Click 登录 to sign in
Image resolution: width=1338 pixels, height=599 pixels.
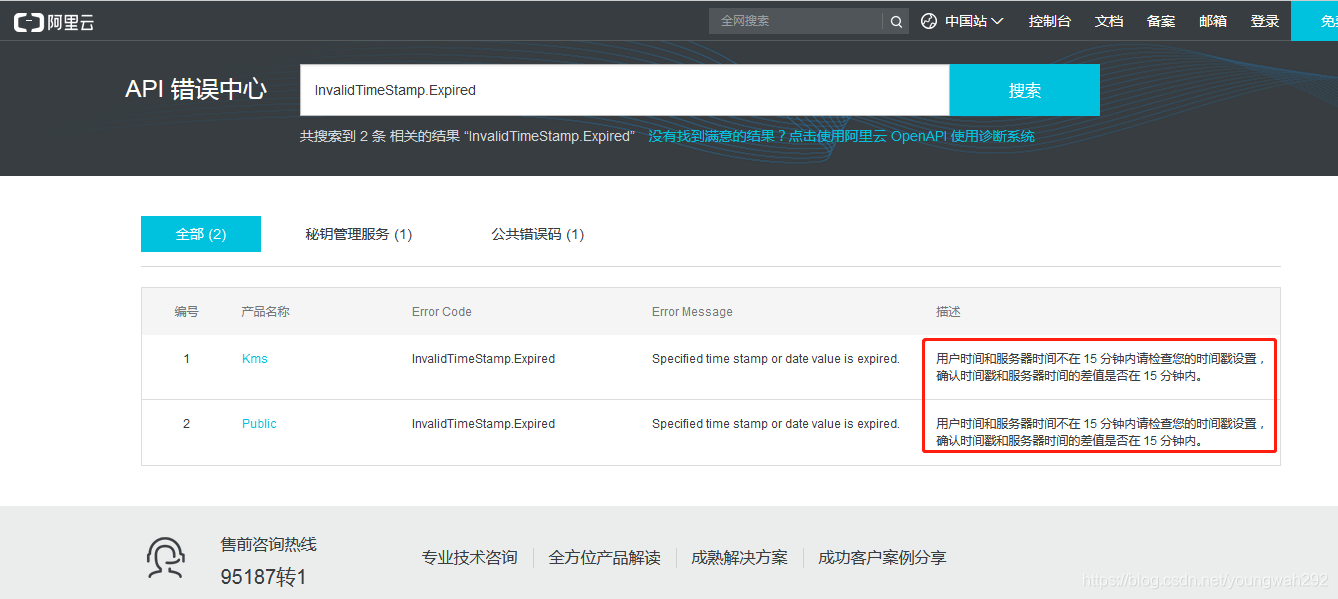(x=1264, y=20)
